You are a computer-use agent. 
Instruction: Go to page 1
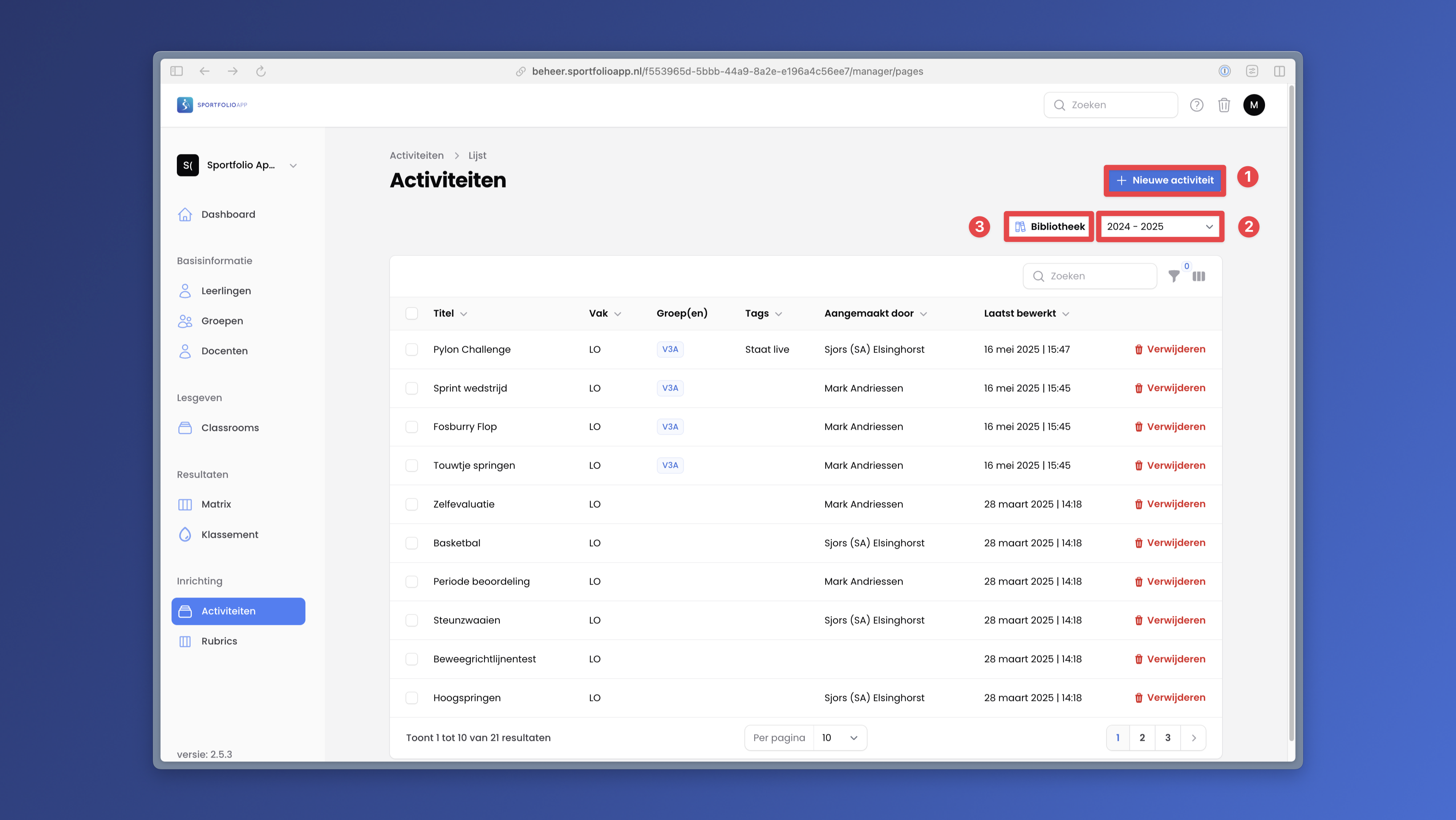(x=1117, y=738)
